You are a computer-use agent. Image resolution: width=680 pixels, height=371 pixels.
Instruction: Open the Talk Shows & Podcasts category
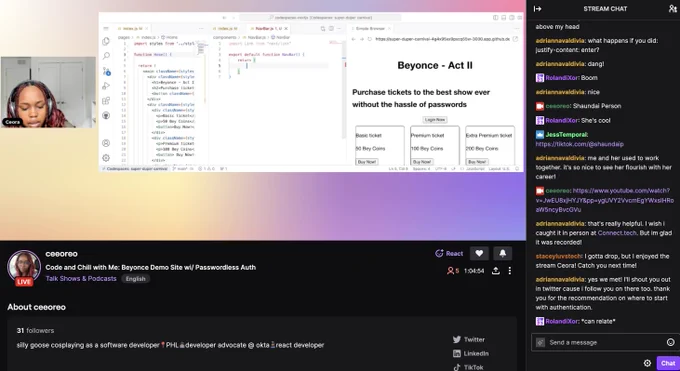click(81, 279)
